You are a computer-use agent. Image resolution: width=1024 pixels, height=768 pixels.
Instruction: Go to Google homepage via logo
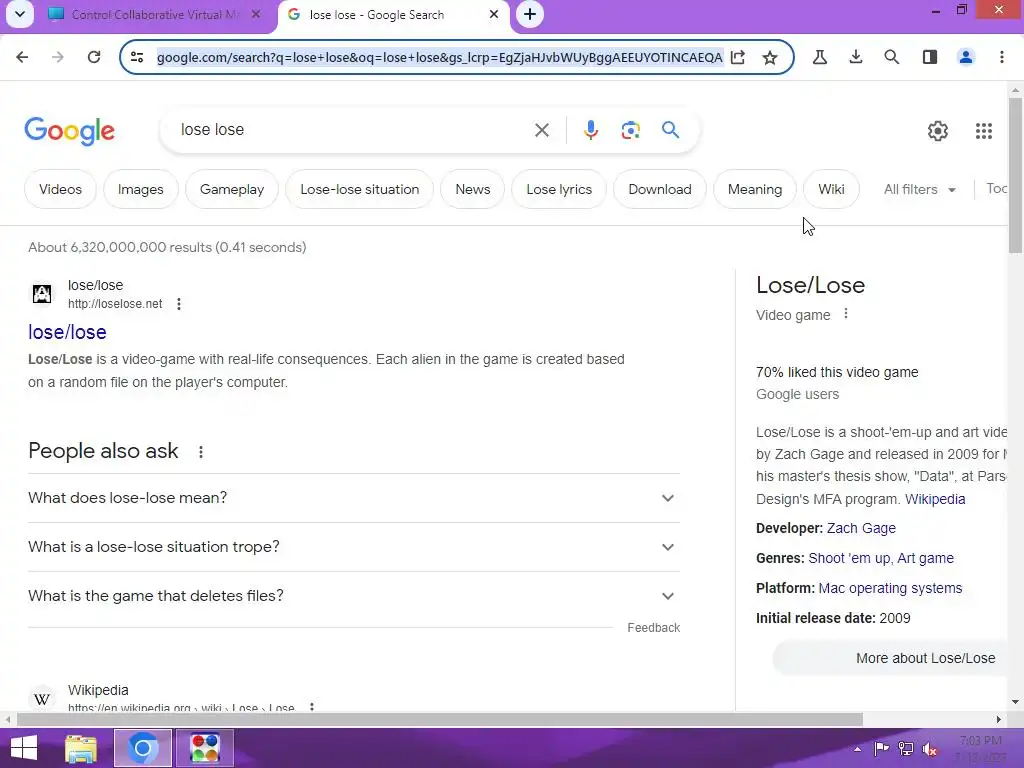[70, 131]
